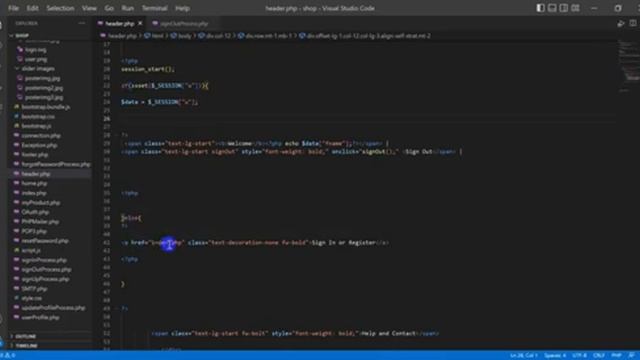
Task: Open Exception.php file
Action: 39,145
